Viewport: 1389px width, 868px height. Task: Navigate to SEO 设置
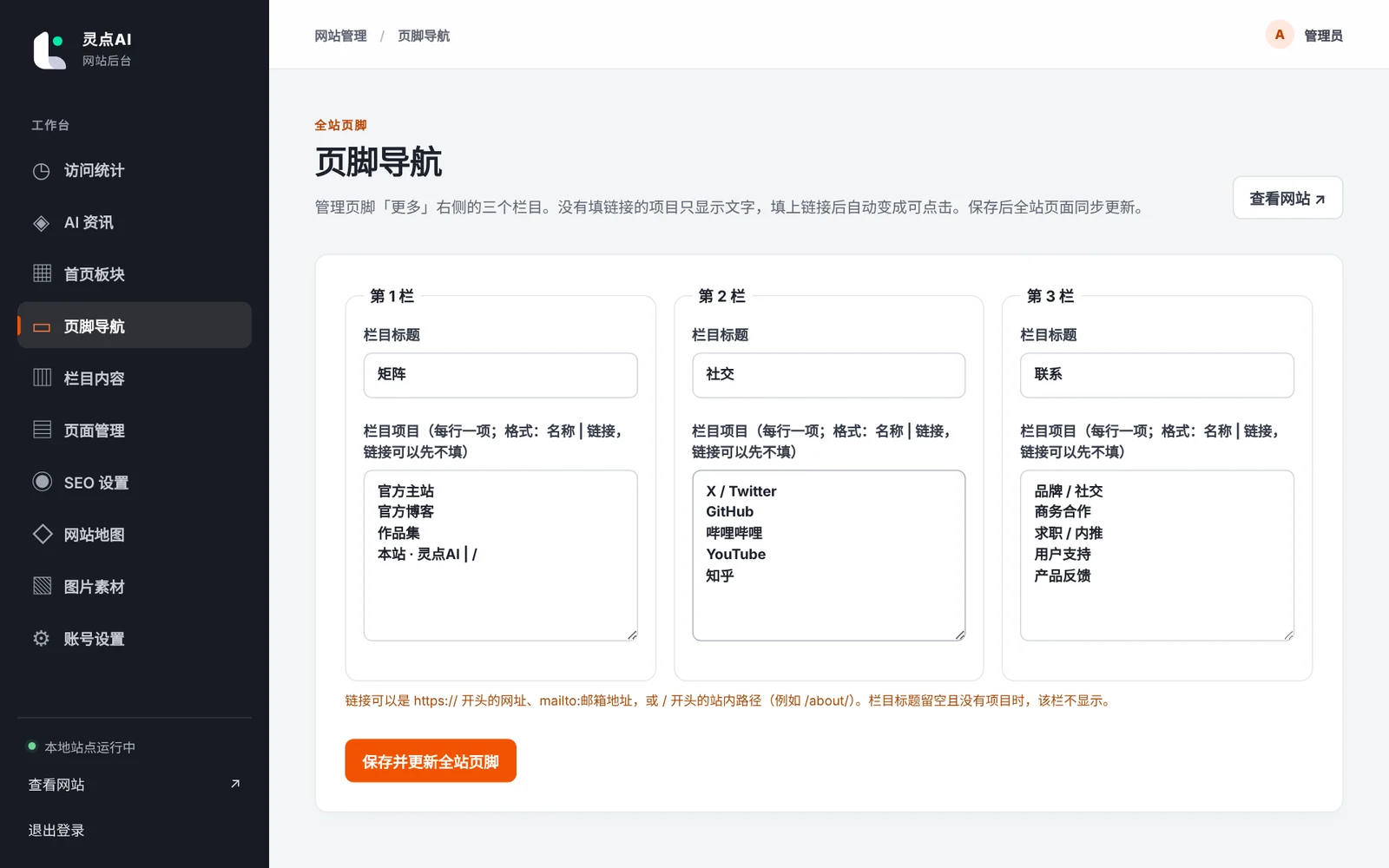pos(135,483)
